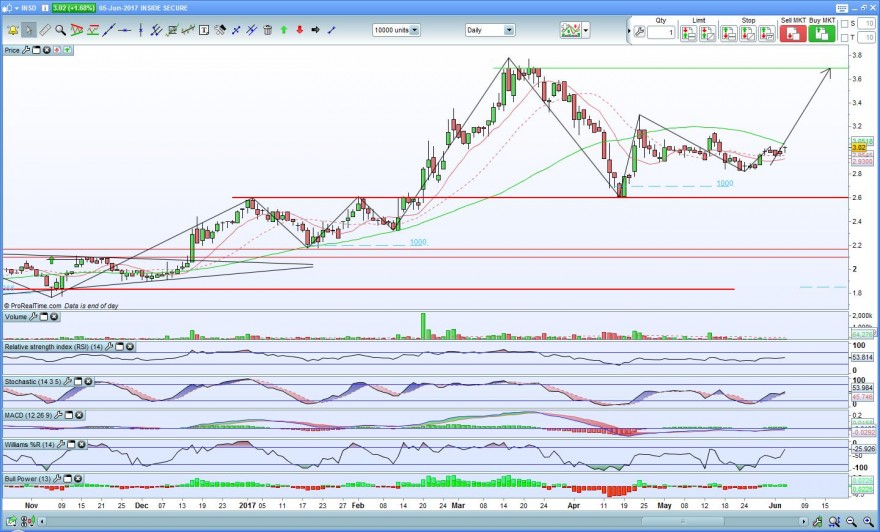This screenshot has height=532, width=880.
Task: Click the horizontal scrollbar thumb
Action: tap(682, 522)
